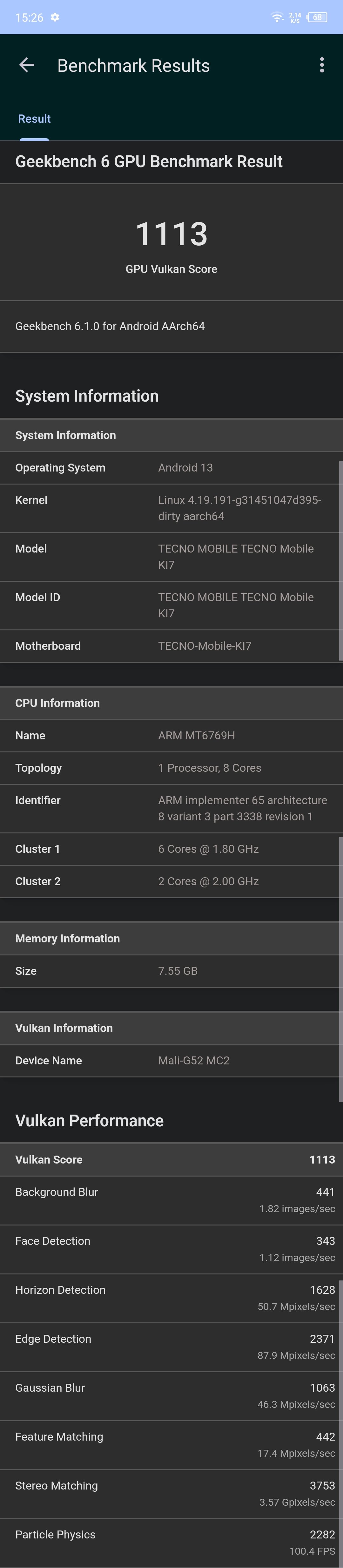
Task: Open the three-dot overflow menu
Action: (x=322, y=65)
